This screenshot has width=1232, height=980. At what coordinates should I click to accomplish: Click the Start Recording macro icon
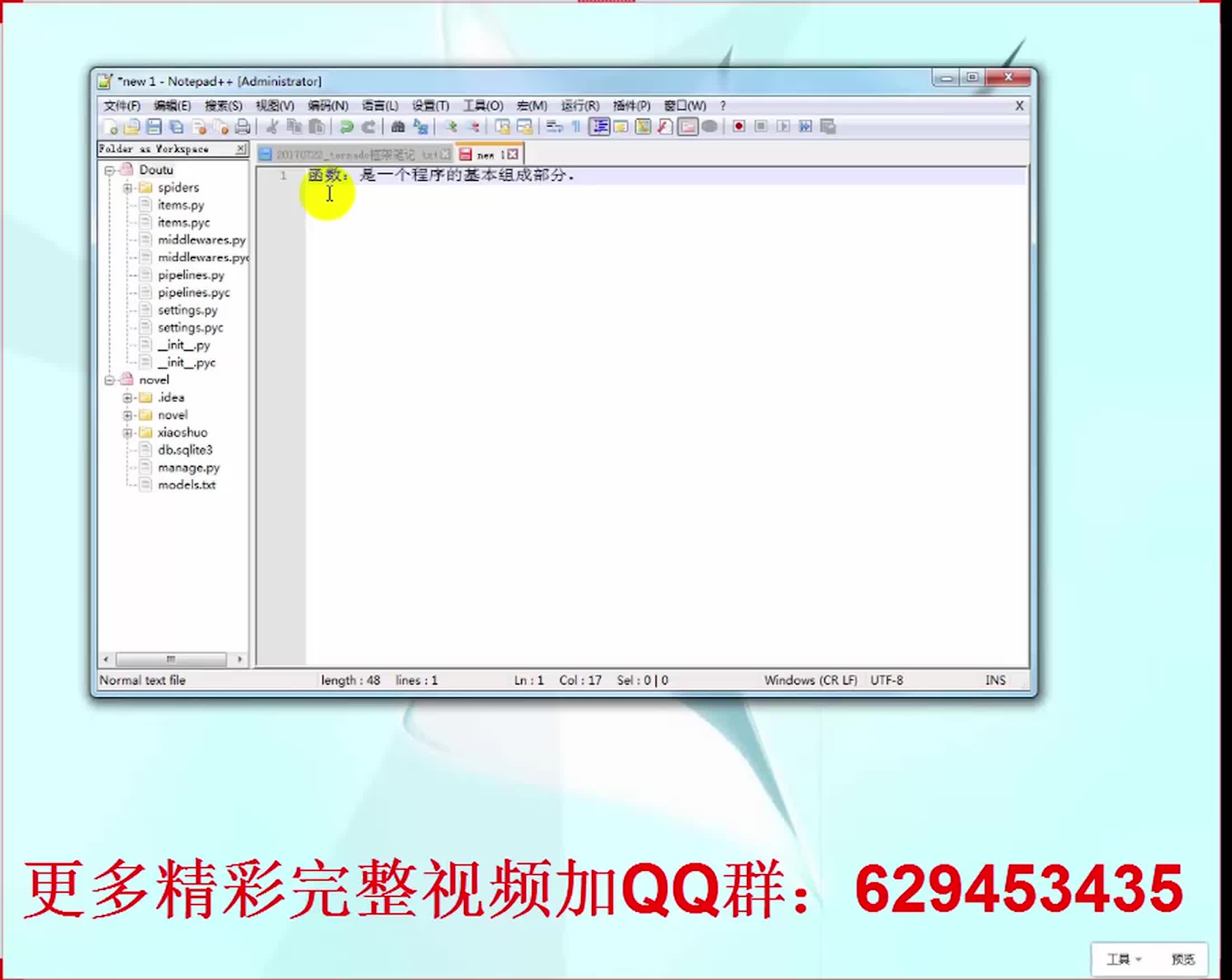[738, 127]
